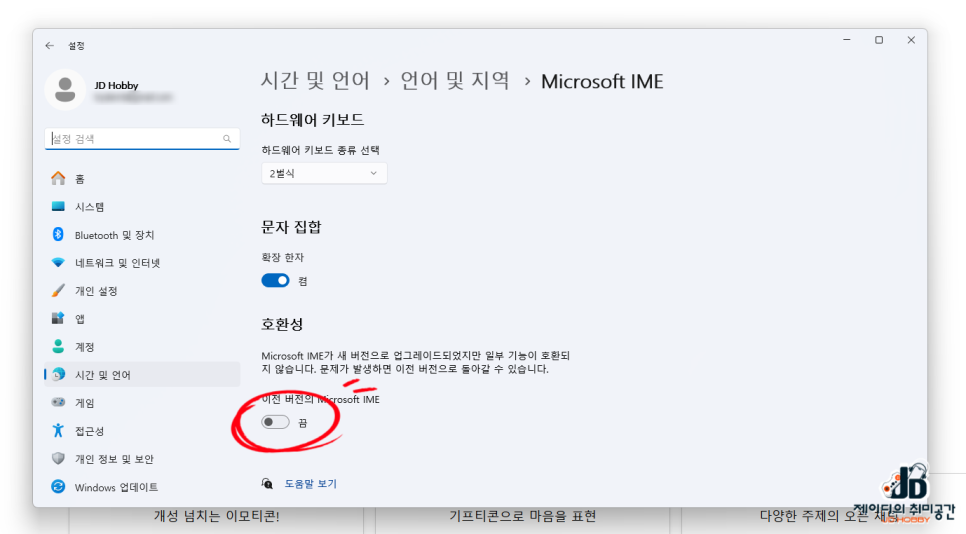Click the 네트워크 및 인터넷 wifi icon
The width and height of the screenshot is (966, 534).
[58, 262]
